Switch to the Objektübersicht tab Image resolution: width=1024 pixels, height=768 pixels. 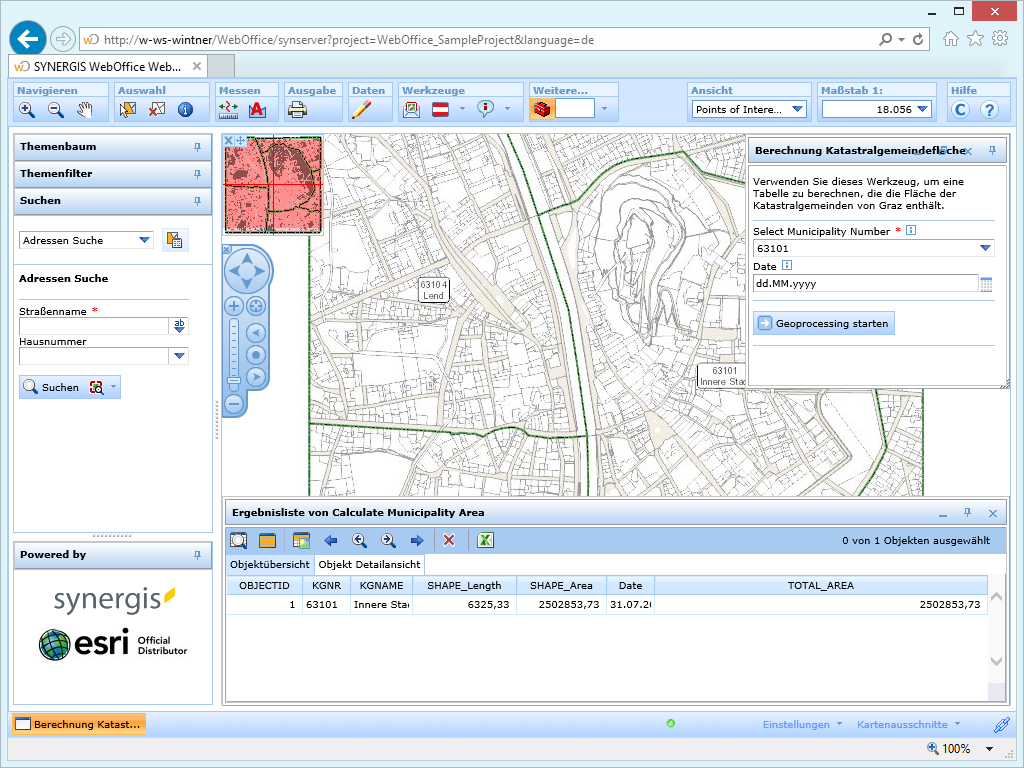(x=270, y=565)
